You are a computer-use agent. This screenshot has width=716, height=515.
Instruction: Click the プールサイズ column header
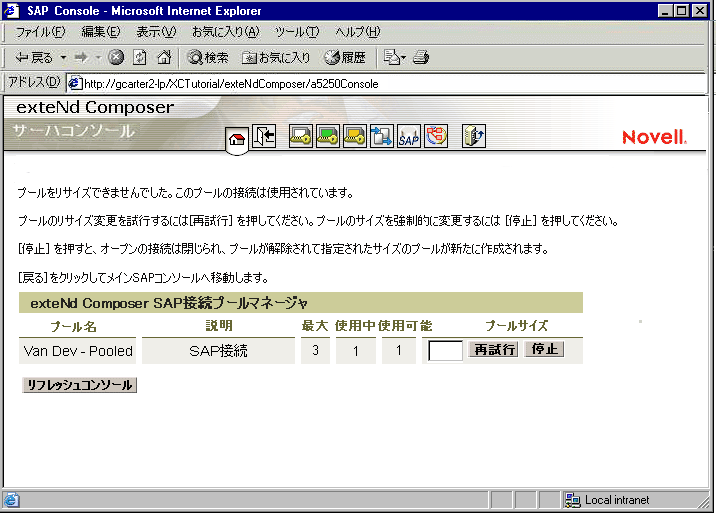(x=516, y=326)
